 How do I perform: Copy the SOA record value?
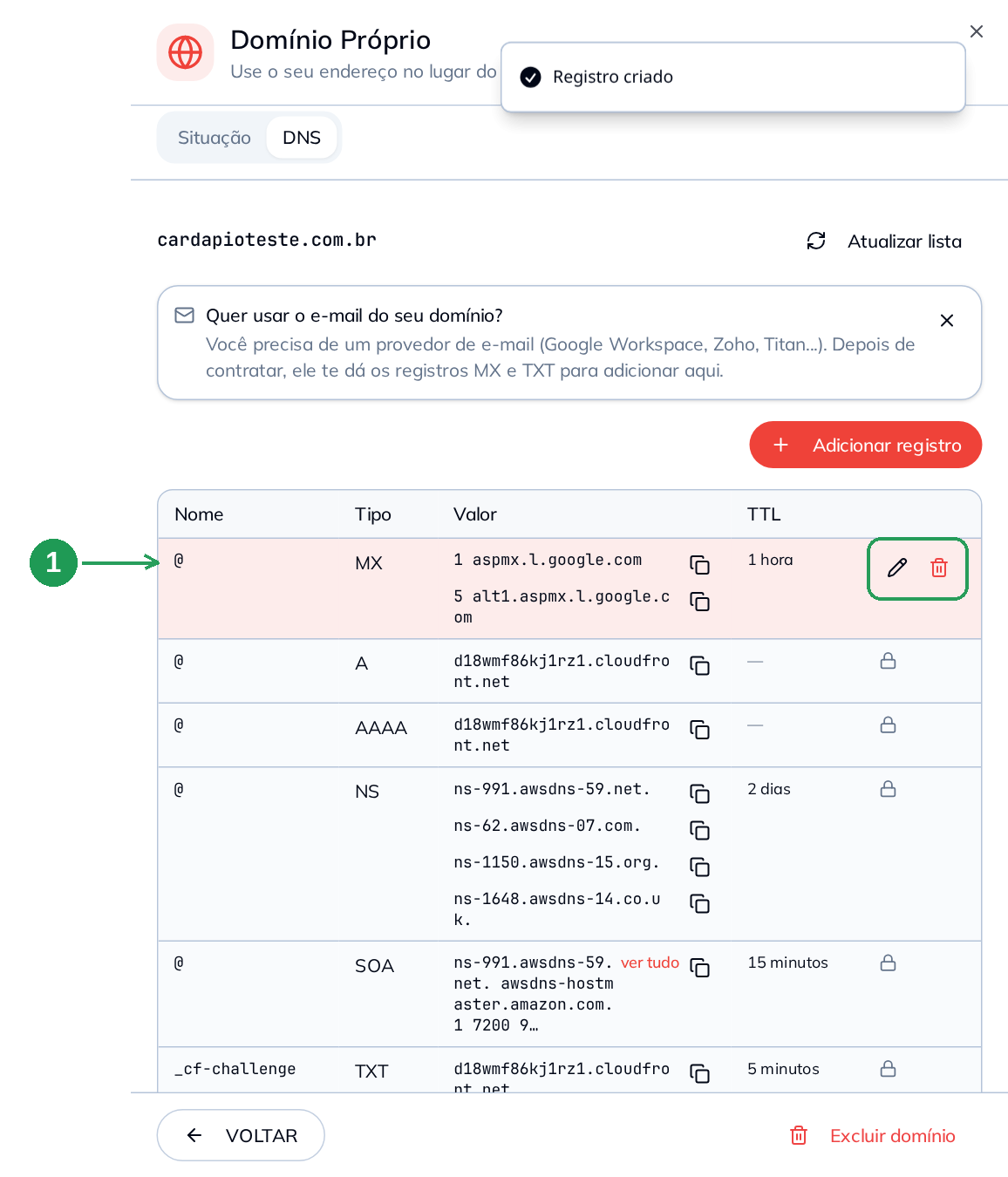[699, 968]
